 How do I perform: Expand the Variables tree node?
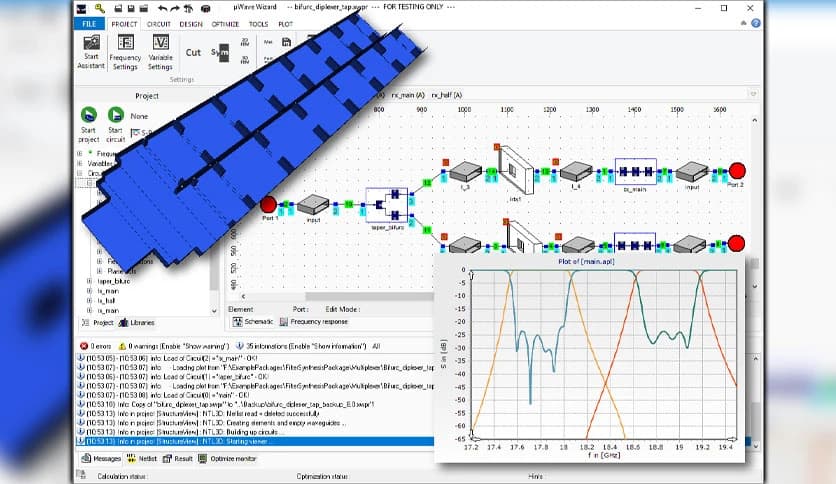(x=80, y=163)
